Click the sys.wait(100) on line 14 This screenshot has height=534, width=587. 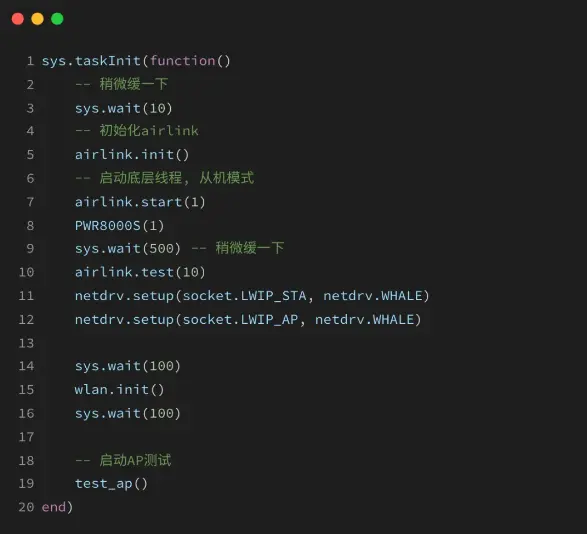128,366
